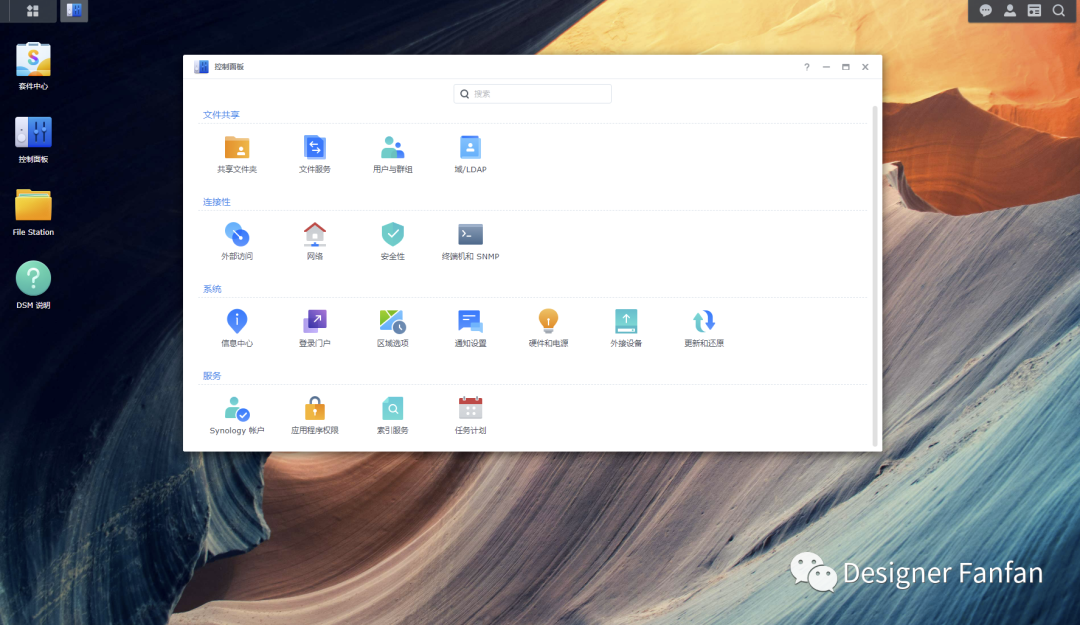Open 外部访问 external access
The height and width of the screenshot is (625, 1080).
pos(237,234)
